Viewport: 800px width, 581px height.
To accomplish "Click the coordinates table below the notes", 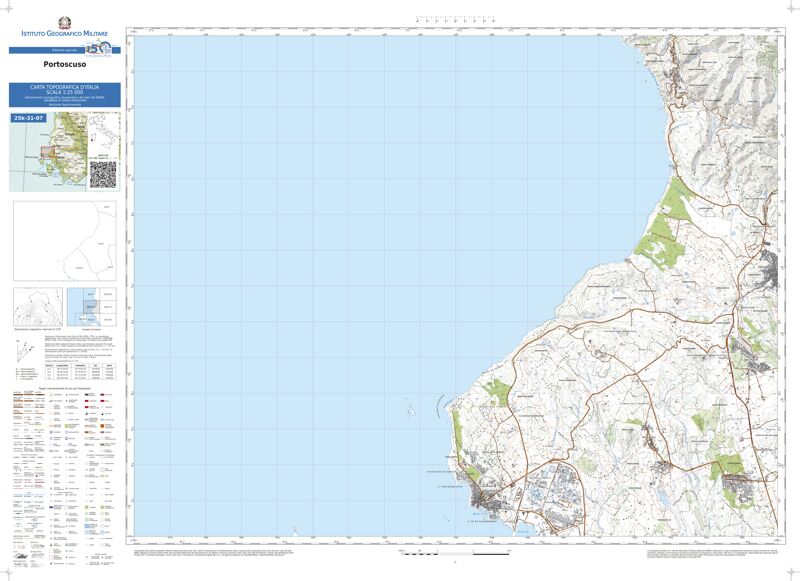I will pos(79,373).
